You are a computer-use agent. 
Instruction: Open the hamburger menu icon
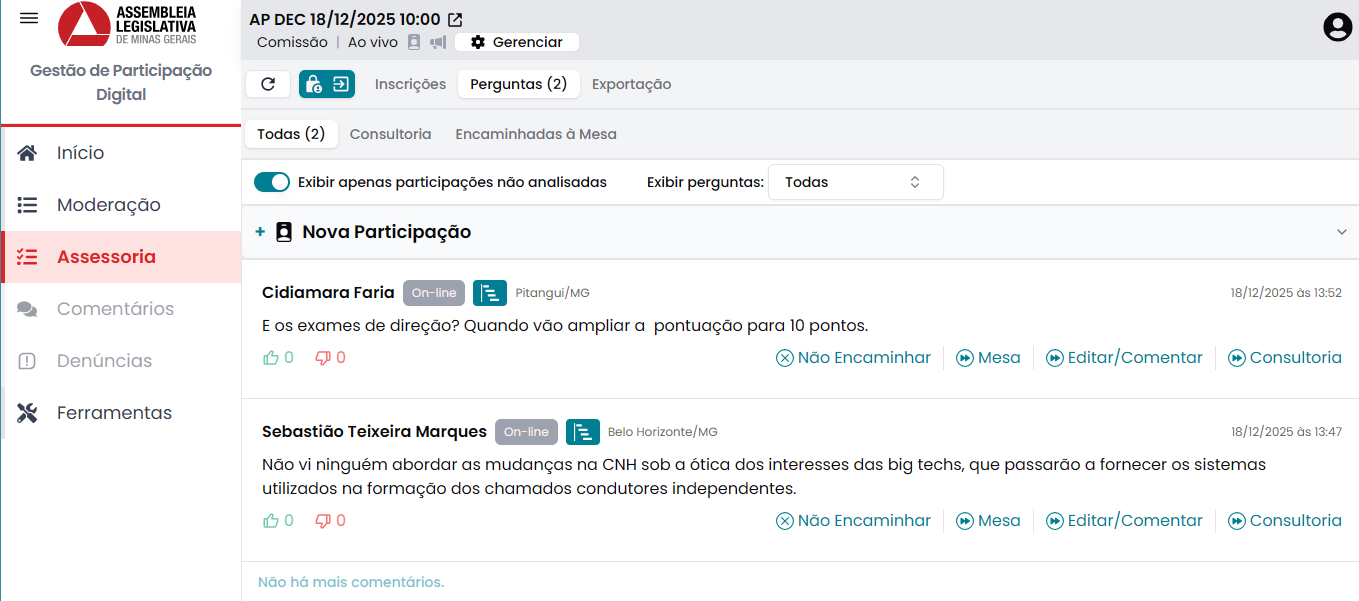[29, 19]
